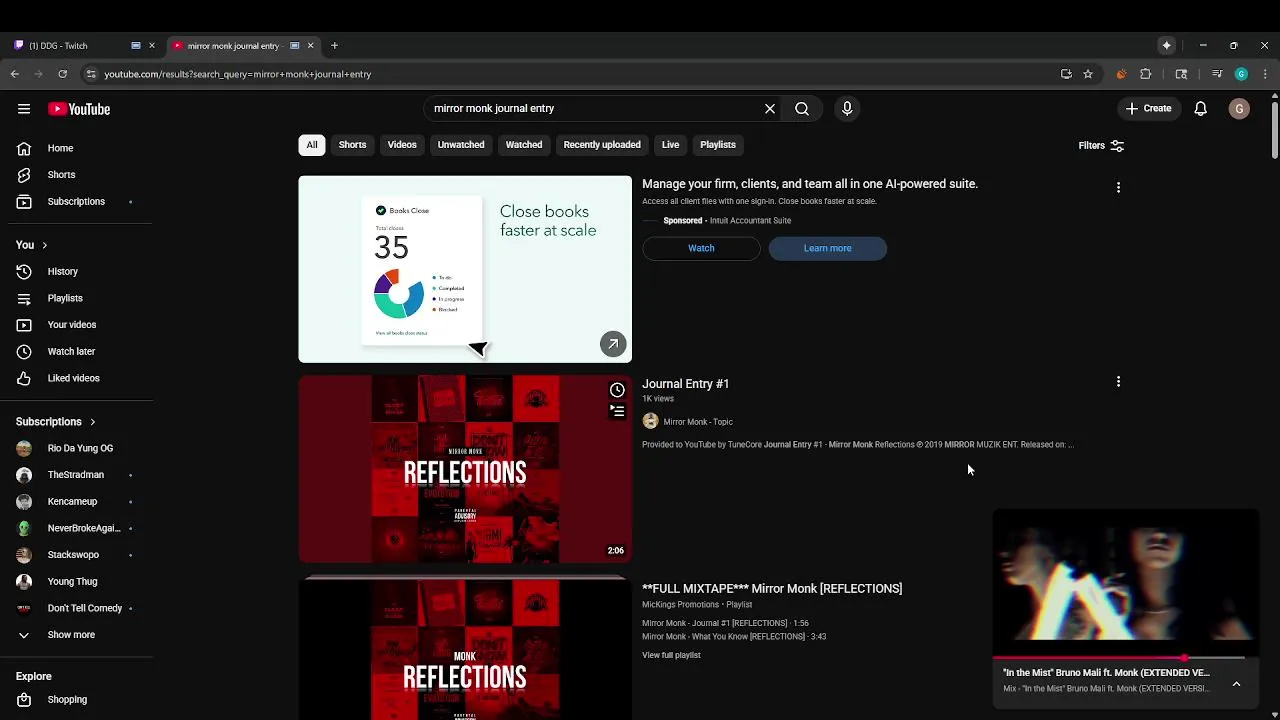
Task: Open Mirror Monk - Topic channel link
Action: pyautogui.click(x=698, y=422)
